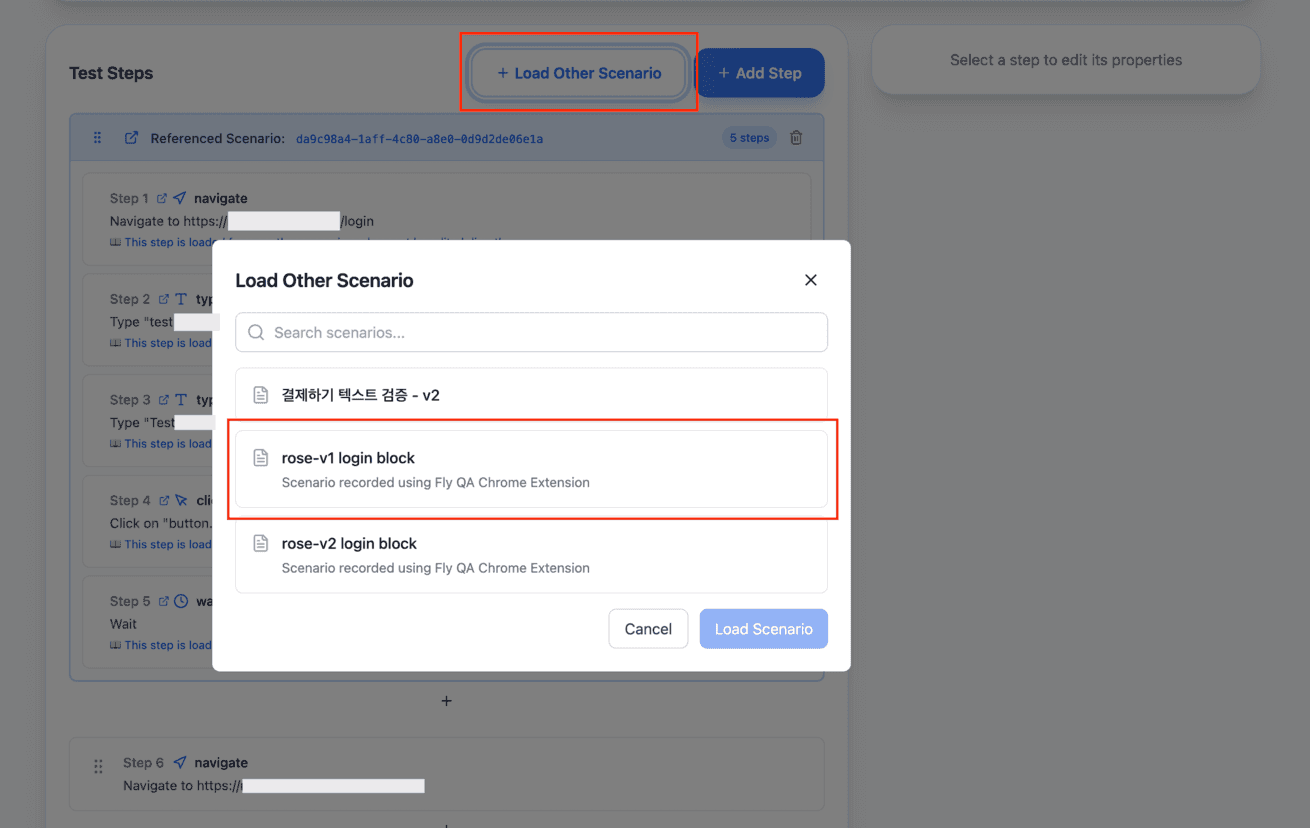The width and height of the screenshot is (1310, 828).
Task: Click Step 4 external link icon
Action: tap(163, 500)
